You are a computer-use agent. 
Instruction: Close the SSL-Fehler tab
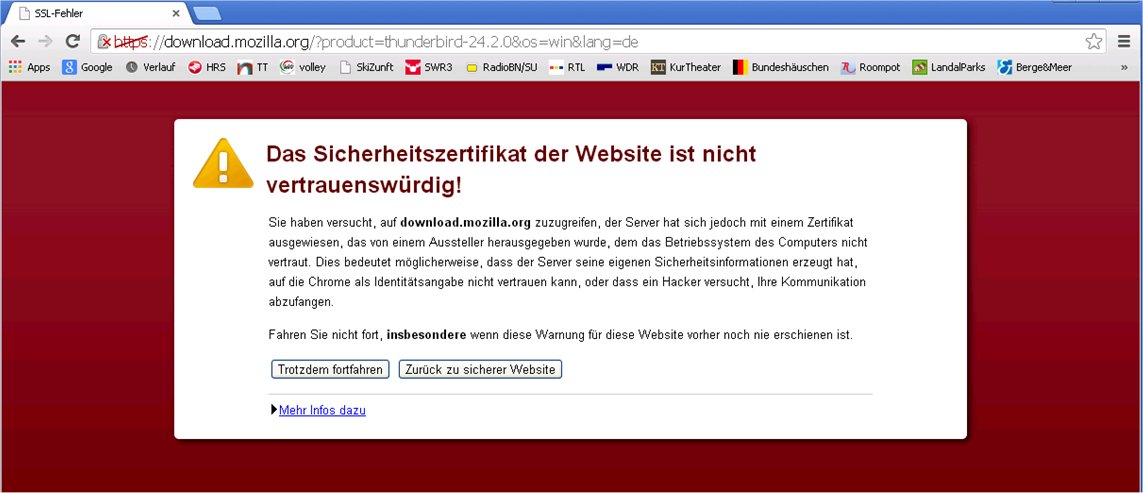176,13
